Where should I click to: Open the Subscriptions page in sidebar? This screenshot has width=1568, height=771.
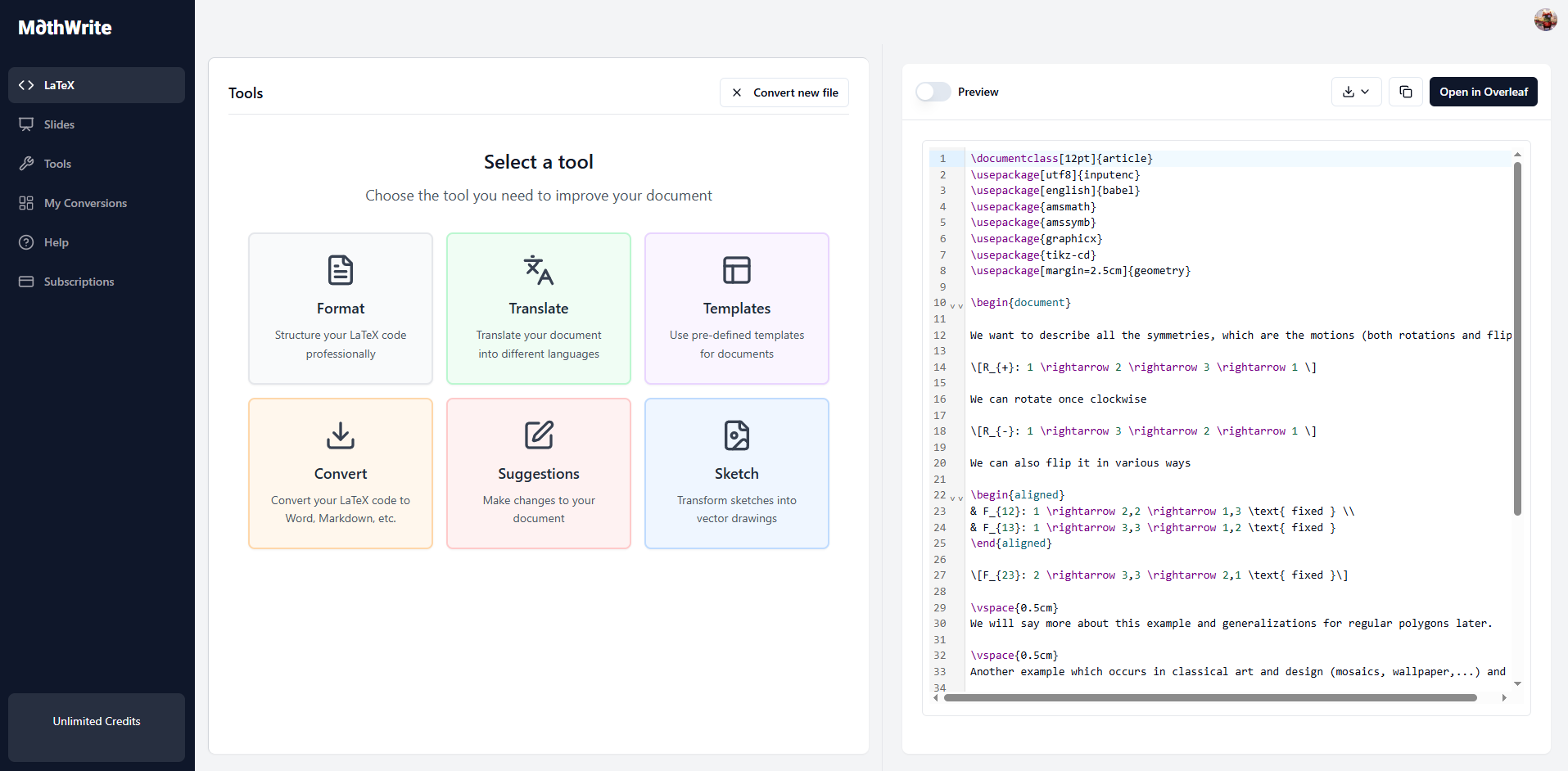[79, 282]
